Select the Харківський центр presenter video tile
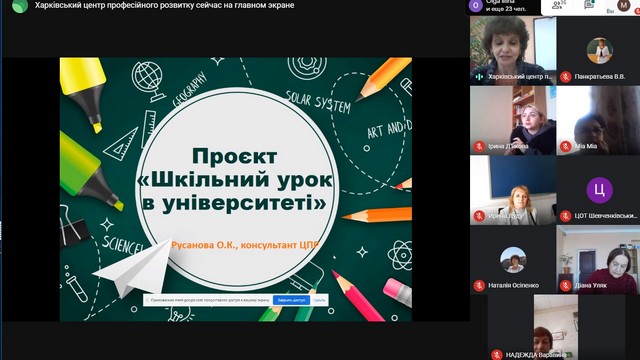 (x=513, y=51)
